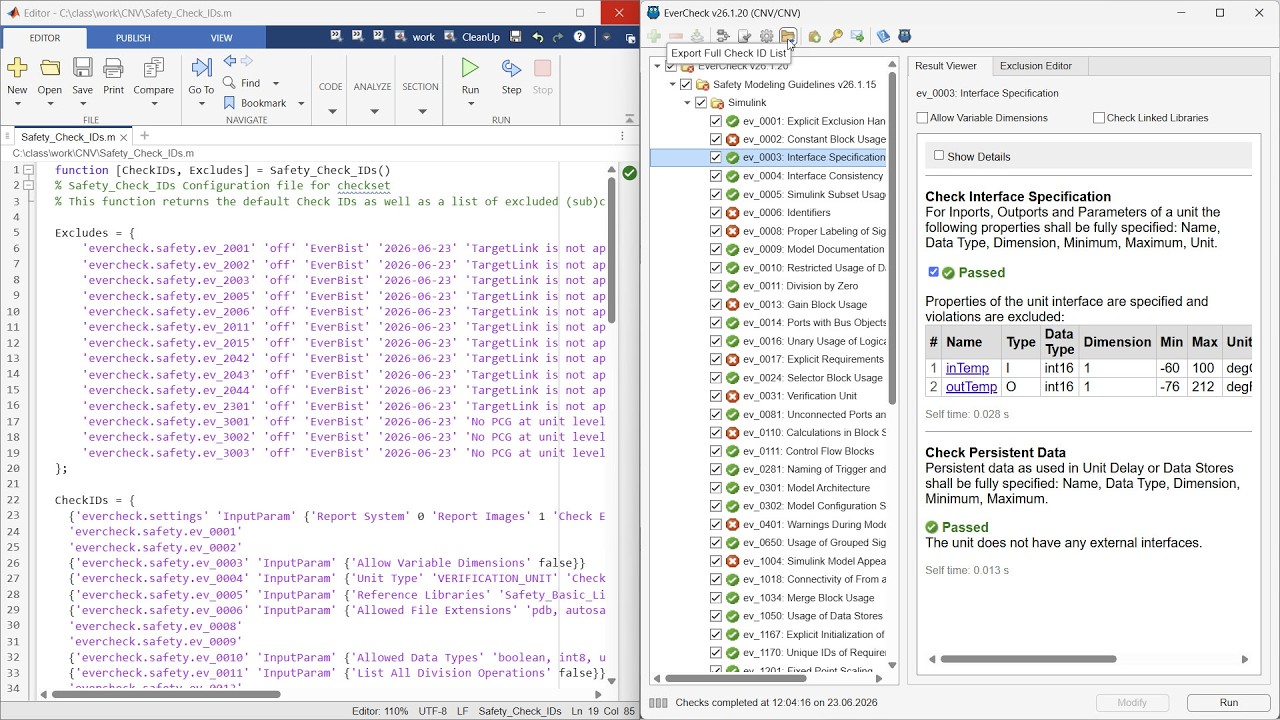1280x720 pixels.
Task: Switch to the VIEW ribbon tab
Action: coord(221,38)
